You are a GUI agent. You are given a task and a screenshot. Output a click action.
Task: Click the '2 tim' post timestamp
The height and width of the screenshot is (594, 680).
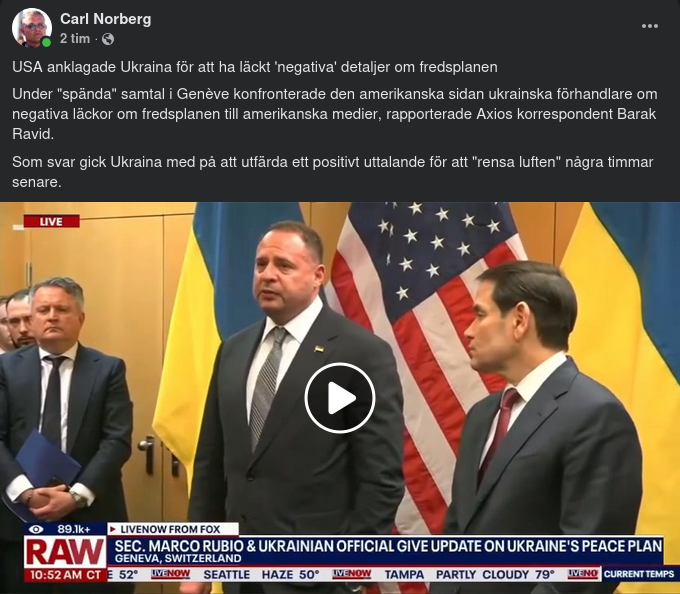click(75, 39)
